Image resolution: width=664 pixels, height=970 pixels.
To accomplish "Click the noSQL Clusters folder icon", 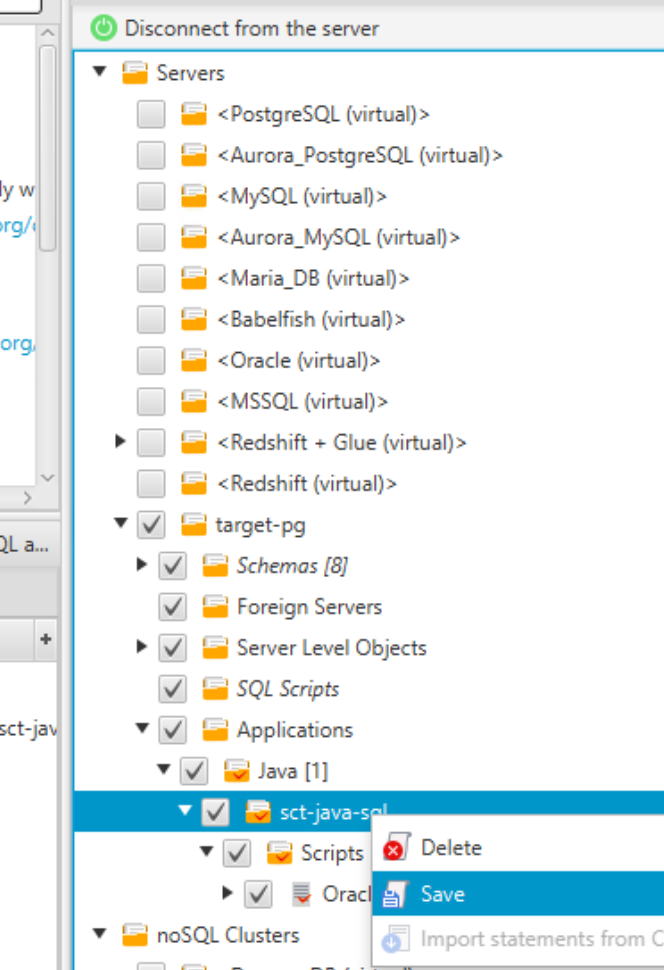I will pos(135,936).
